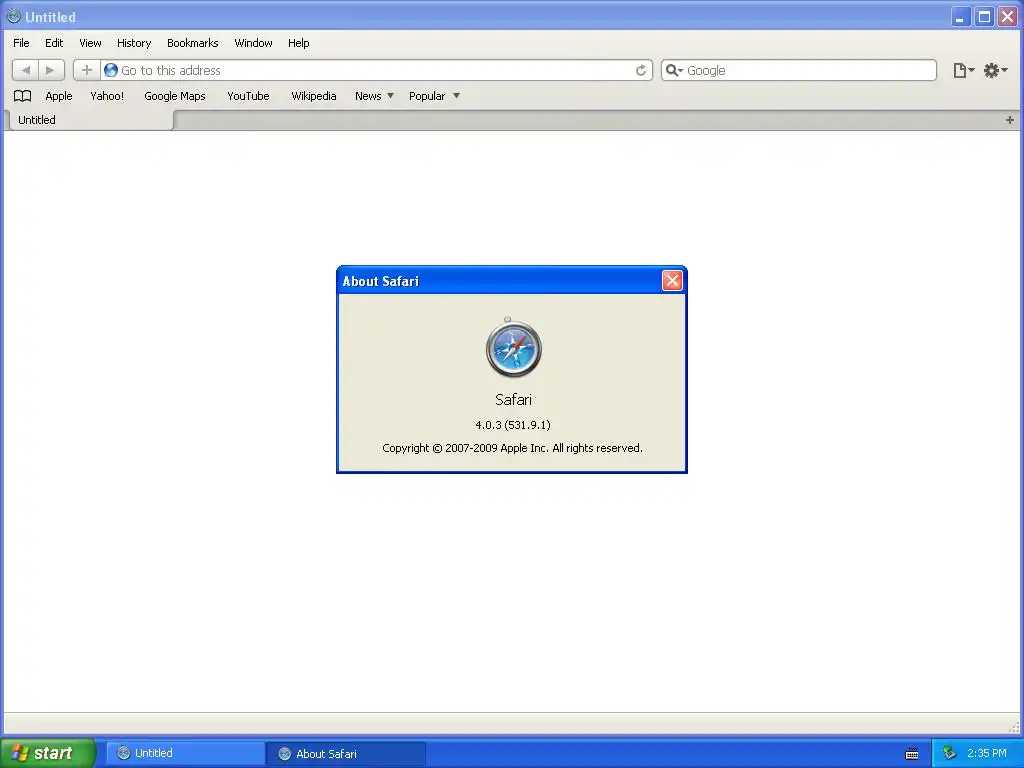Open the View menu
This screenshot has width=1024, height=768.
click(x=90, y=43)
